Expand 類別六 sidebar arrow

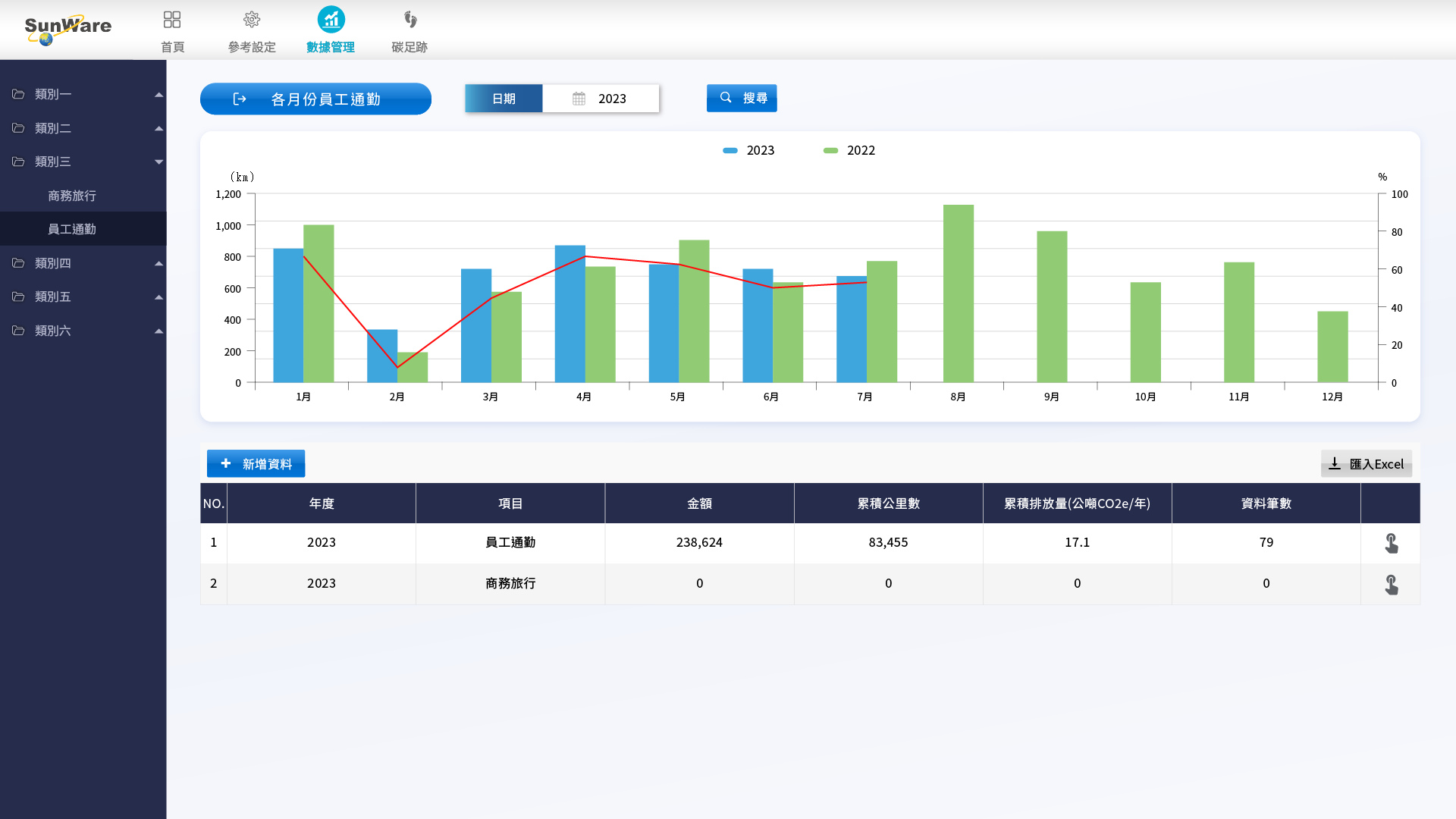(x=158, y=331)
